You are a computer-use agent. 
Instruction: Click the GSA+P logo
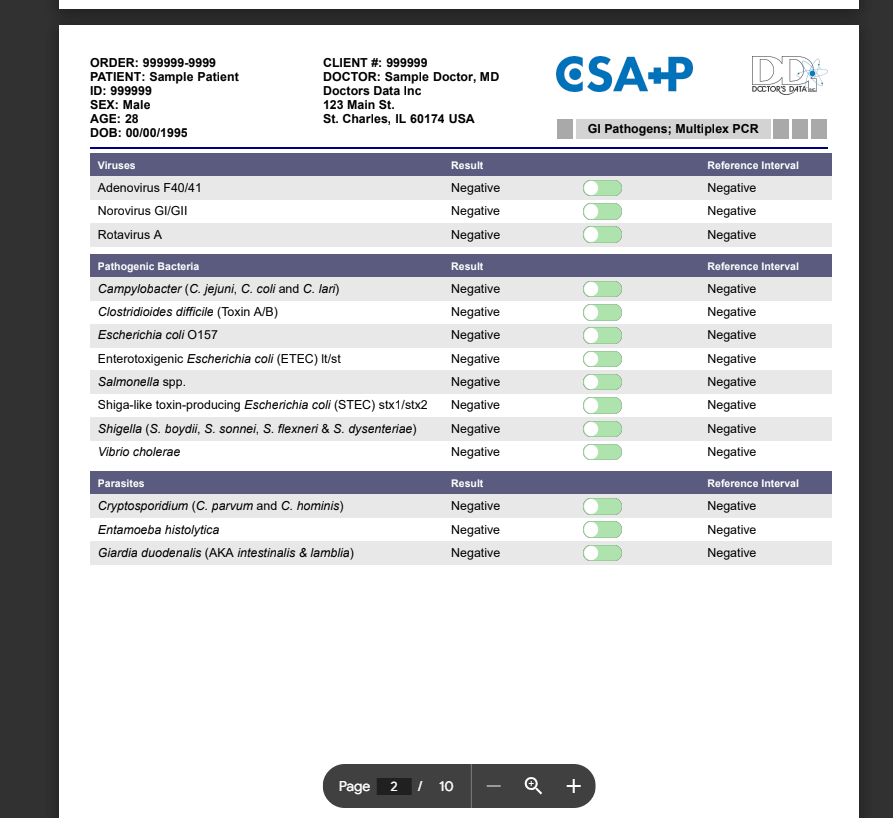coord(624,74)
